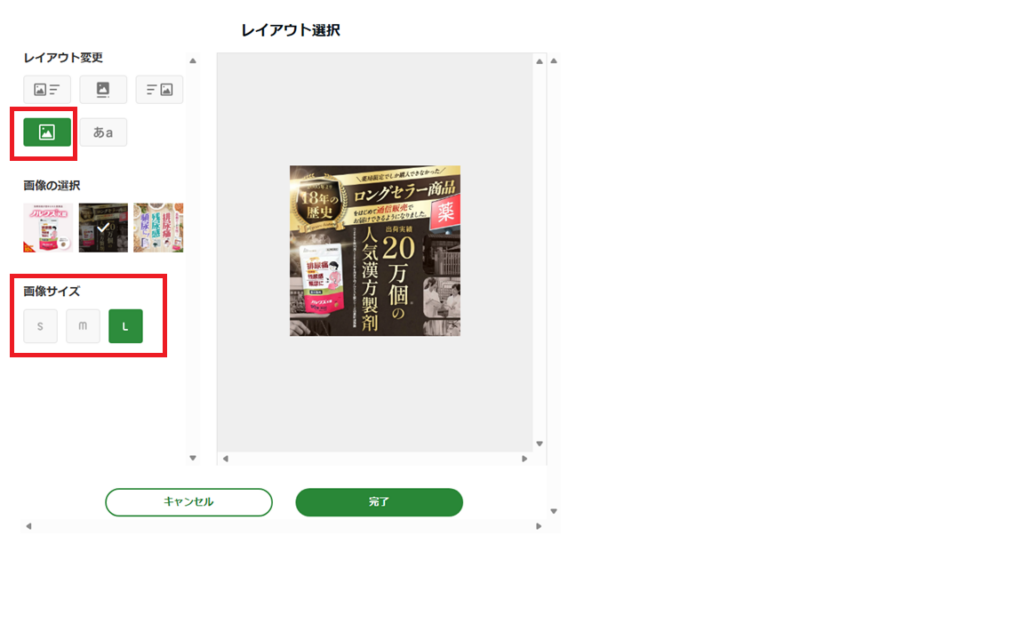Set image size to L

pyautogui.click(x=125, y=326)
